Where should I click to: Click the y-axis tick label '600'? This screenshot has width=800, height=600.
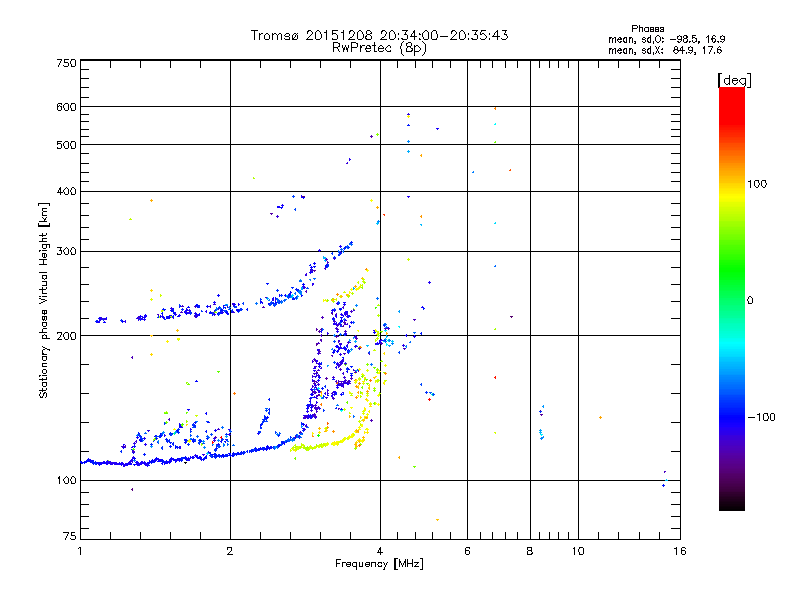[66, 107]
